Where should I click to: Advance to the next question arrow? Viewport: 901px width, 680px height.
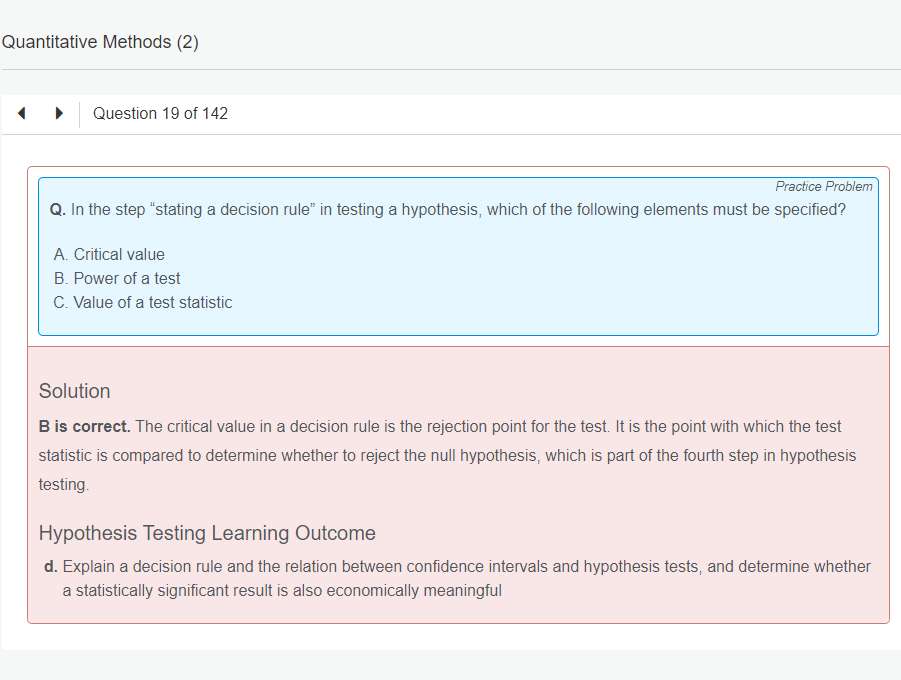(x=59, y=114)
